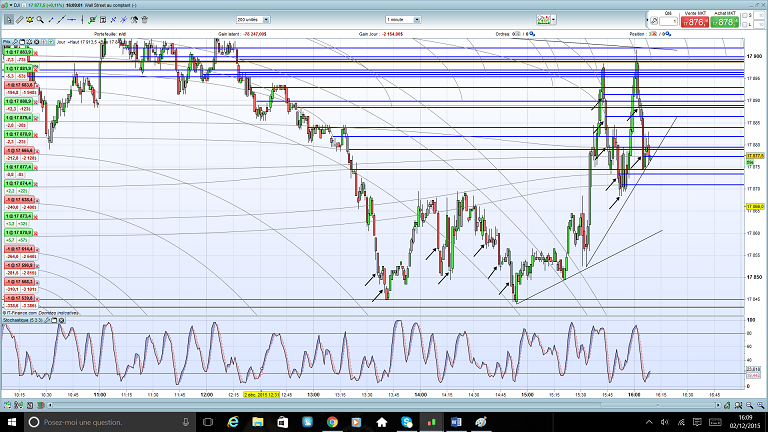Image resolution: width=768 pixels, height=432 pixels.
Task: Toggle the L checkbox
Action: [x=745, y=24]
